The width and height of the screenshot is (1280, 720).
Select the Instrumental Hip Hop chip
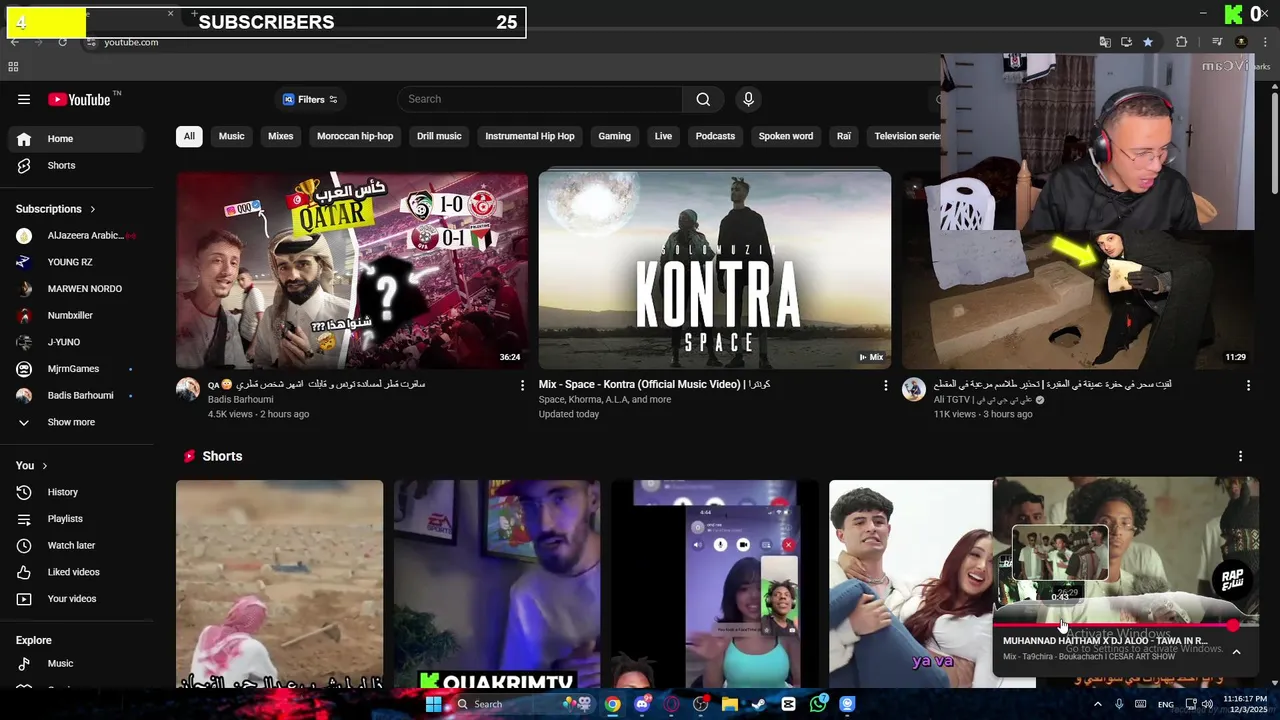point(530,136)
